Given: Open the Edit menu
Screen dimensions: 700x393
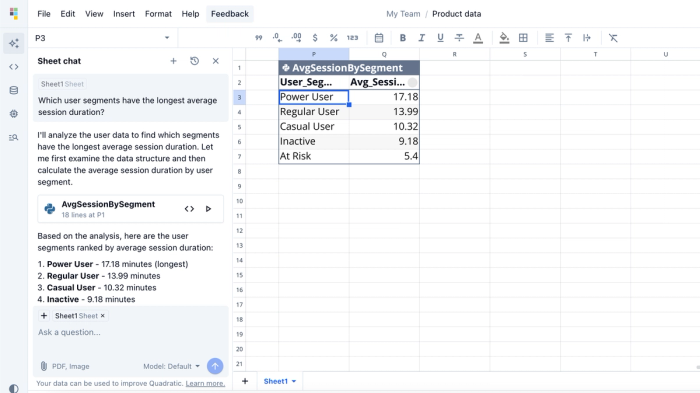Looking at the screenshot, I should (68, 14).
